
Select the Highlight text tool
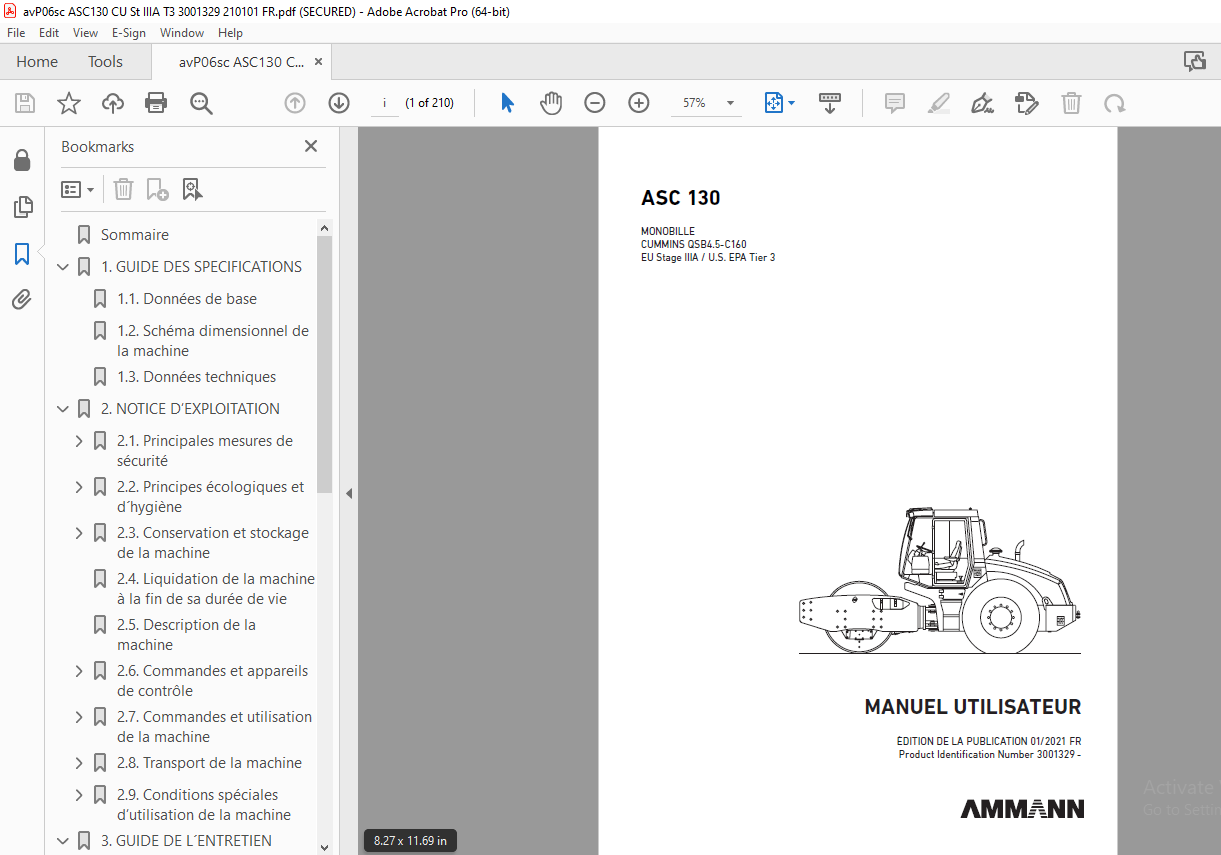pos(938,103)
